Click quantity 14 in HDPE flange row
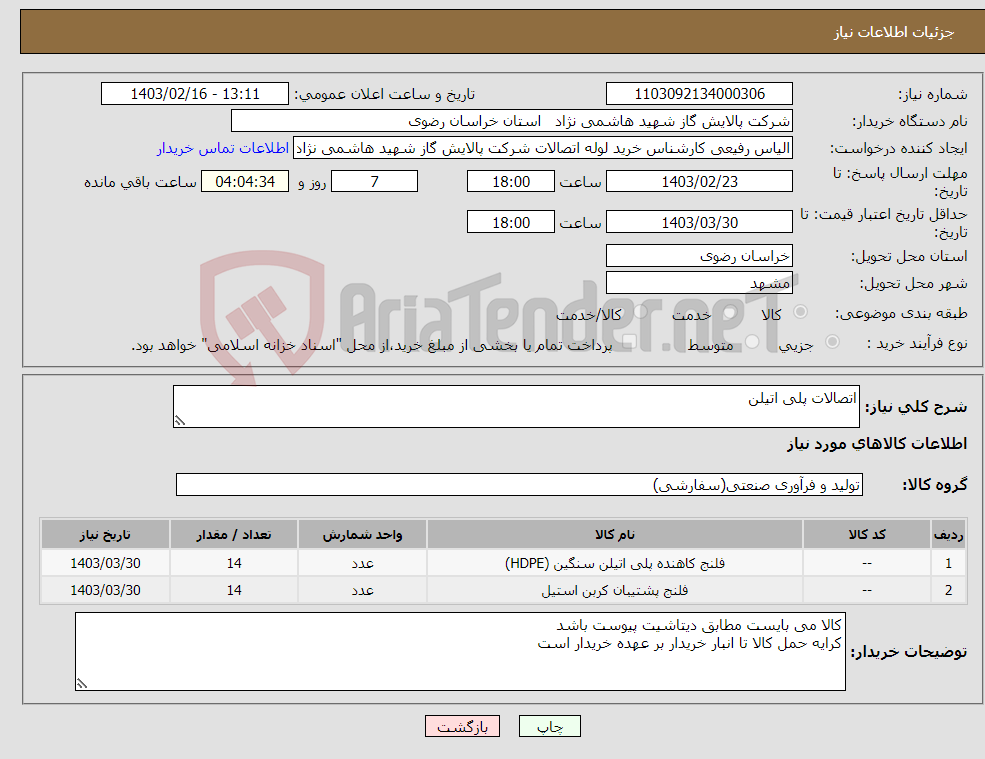985x759 pixels. pos(234,563)
